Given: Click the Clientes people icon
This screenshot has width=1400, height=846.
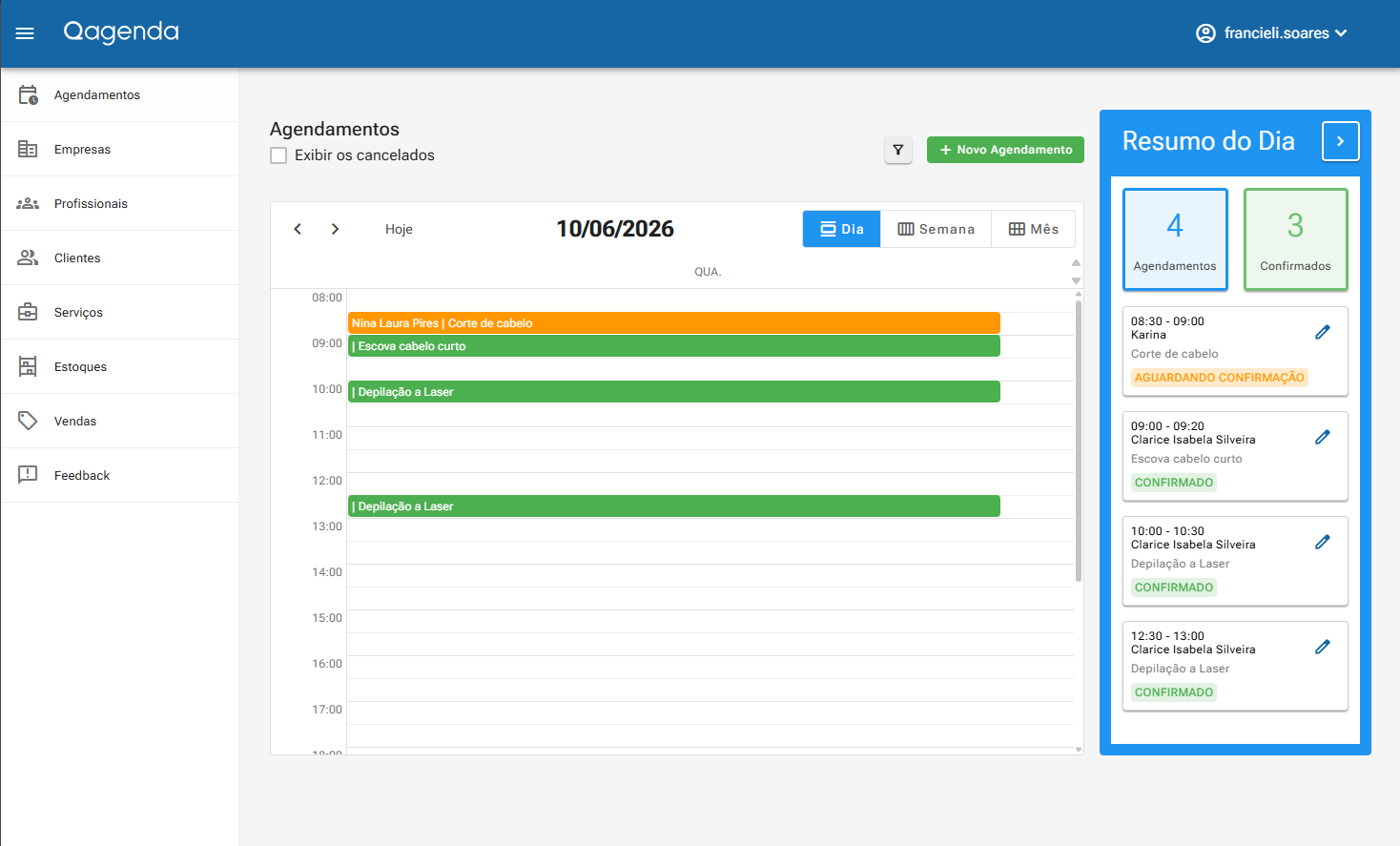Looking at the screenshot, I should [28, 258].
